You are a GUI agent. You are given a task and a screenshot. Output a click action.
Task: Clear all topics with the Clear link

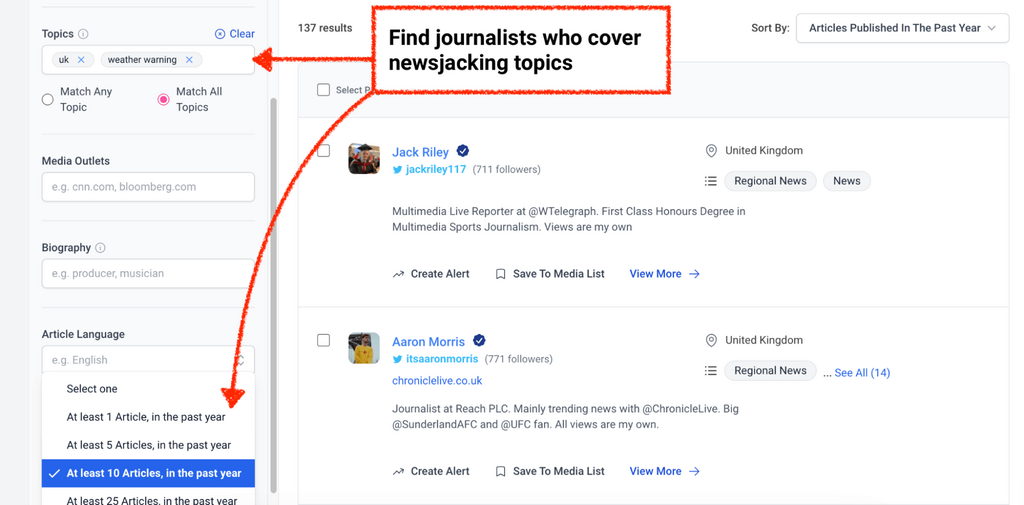235,34
